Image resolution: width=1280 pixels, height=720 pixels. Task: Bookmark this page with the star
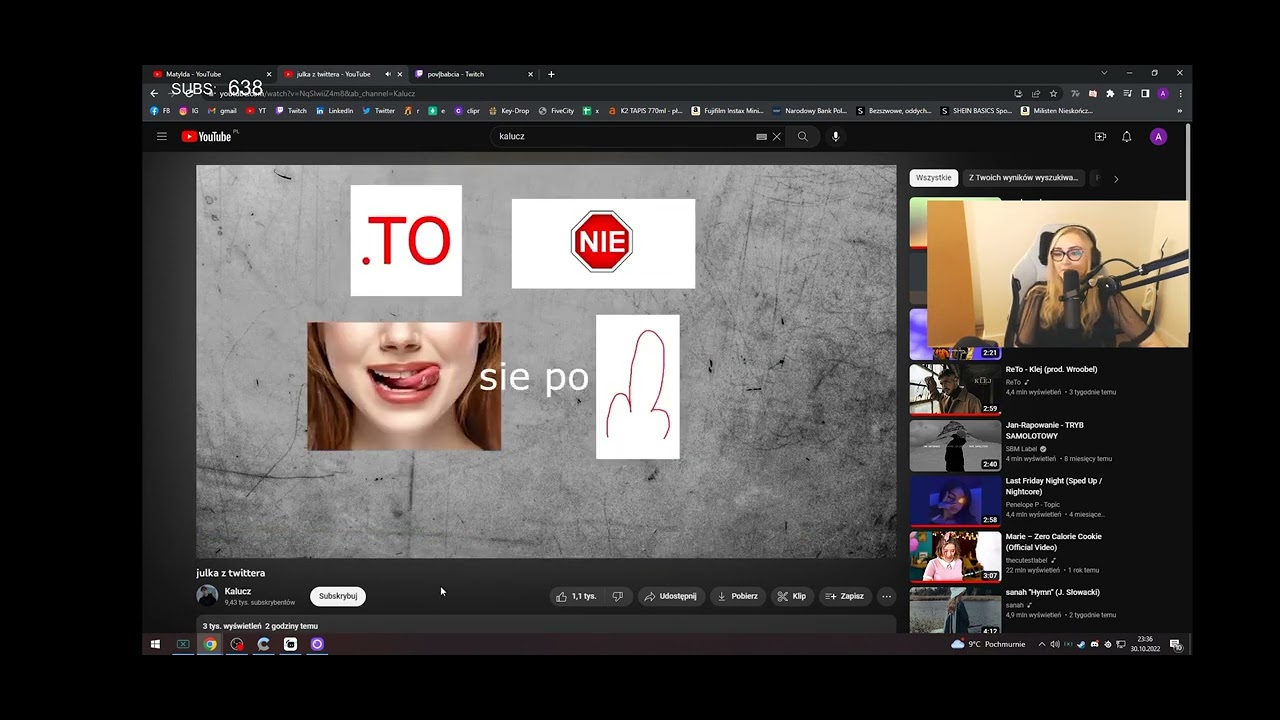coord(1053,93)
